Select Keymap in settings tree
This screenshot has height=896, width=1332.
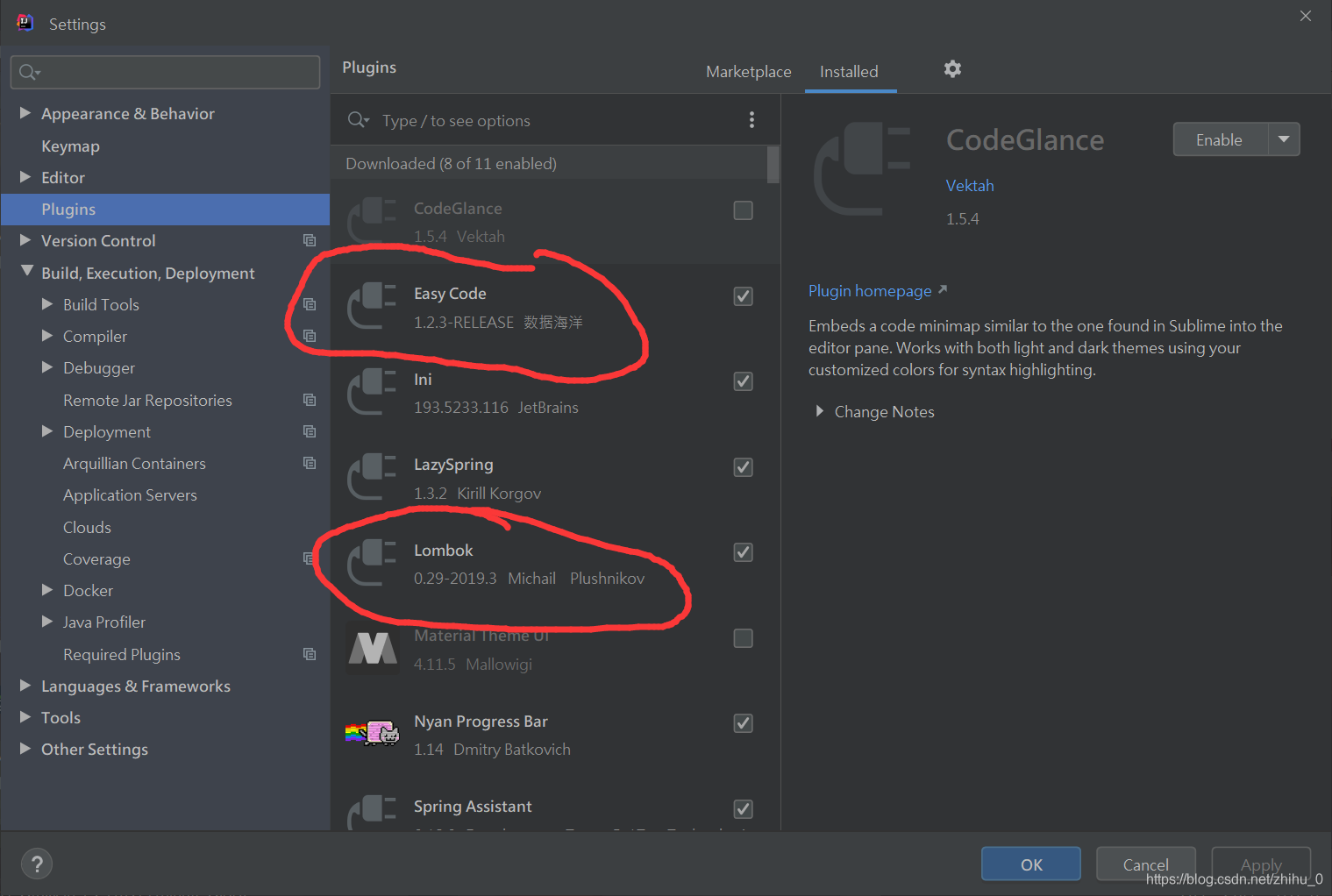pos(70,146)
